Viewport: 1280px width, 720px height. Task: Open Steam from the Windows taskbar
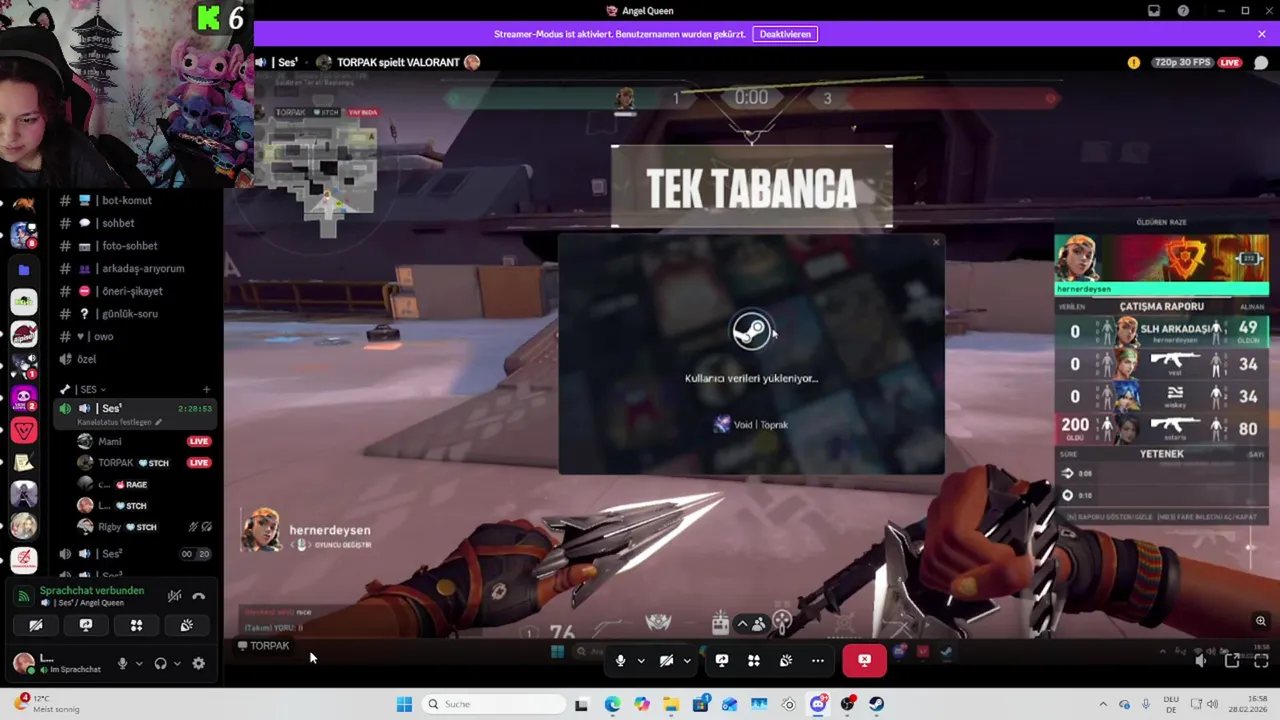click(876, 704)
